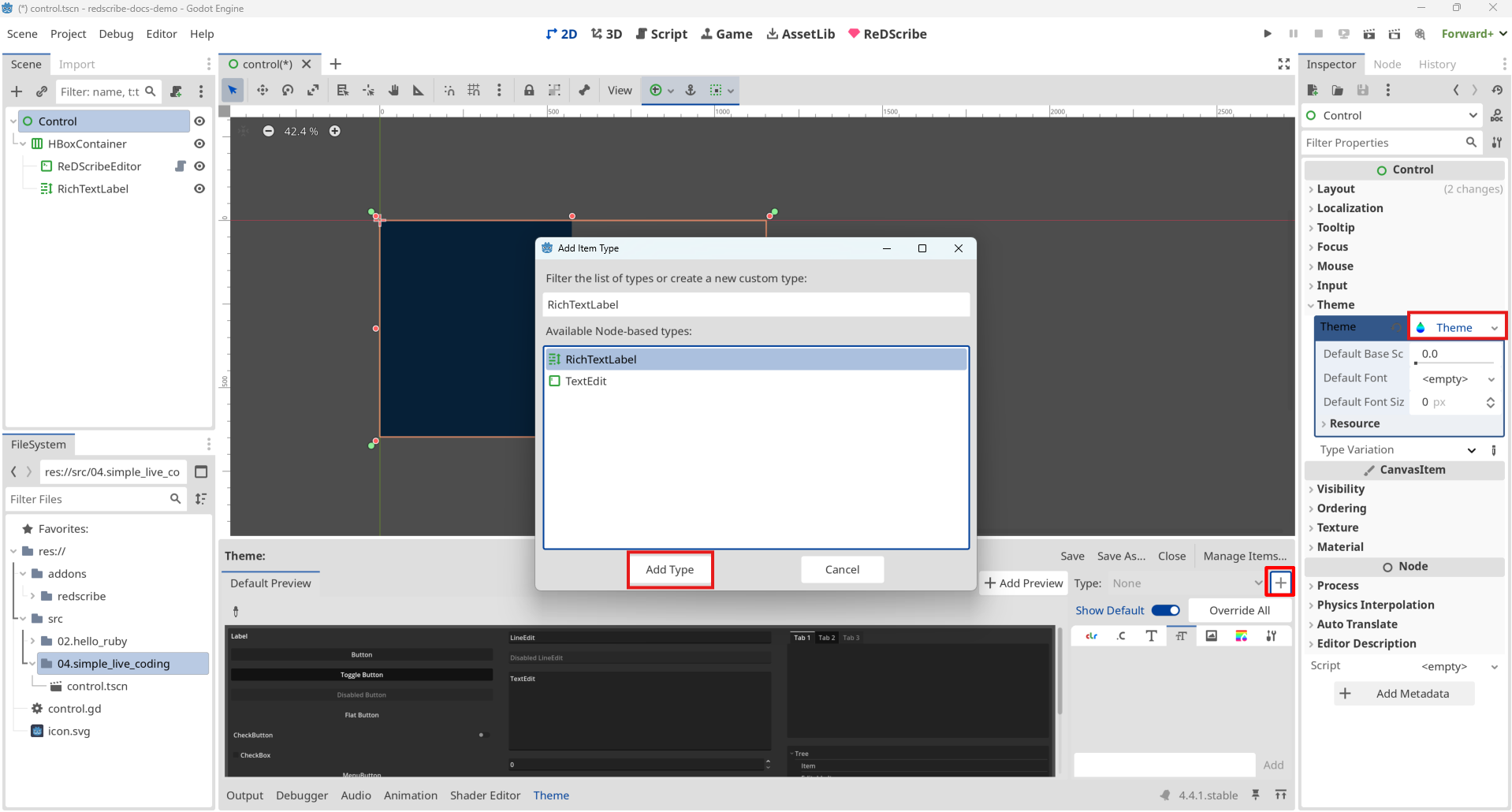Open the script attached to ReDScribeEditor
The image size is (1512, 812).
tap(181, 166)
